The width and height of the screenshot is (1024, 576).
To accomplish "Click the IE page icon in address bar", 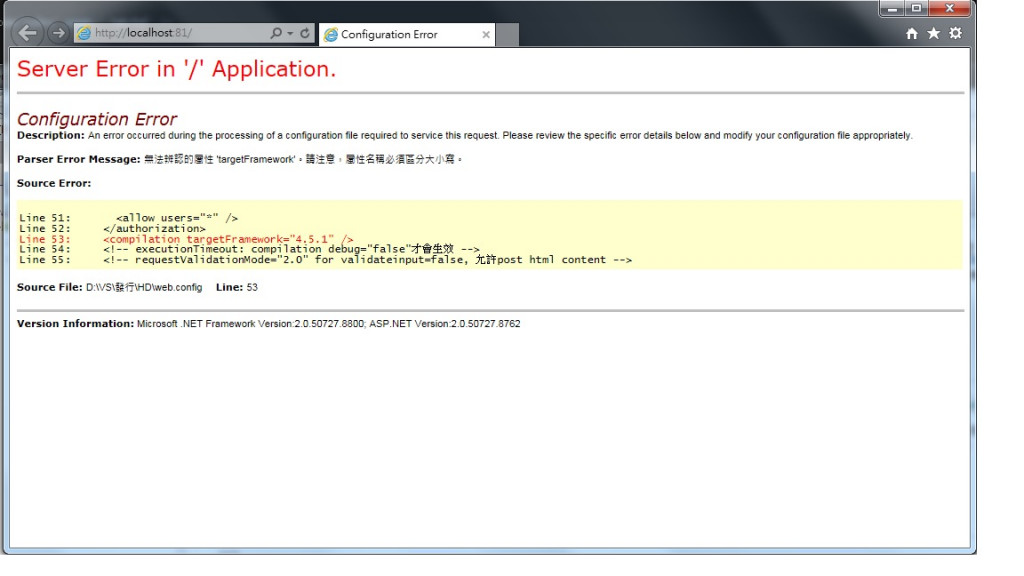I will click(x=84, y=33).
